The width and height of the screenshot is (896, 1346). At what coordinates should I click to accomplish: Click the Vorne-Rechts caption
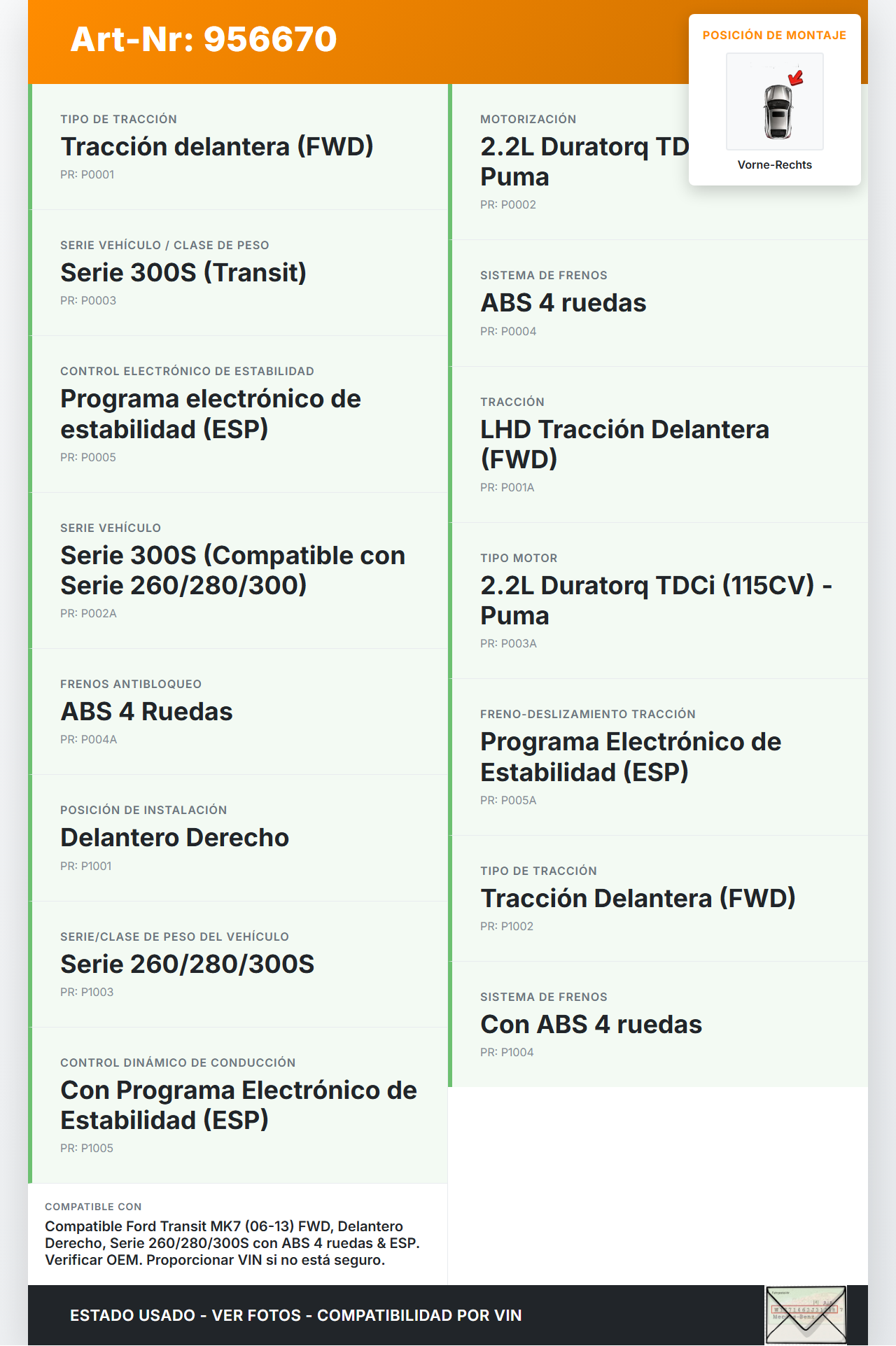pos(774,165)
